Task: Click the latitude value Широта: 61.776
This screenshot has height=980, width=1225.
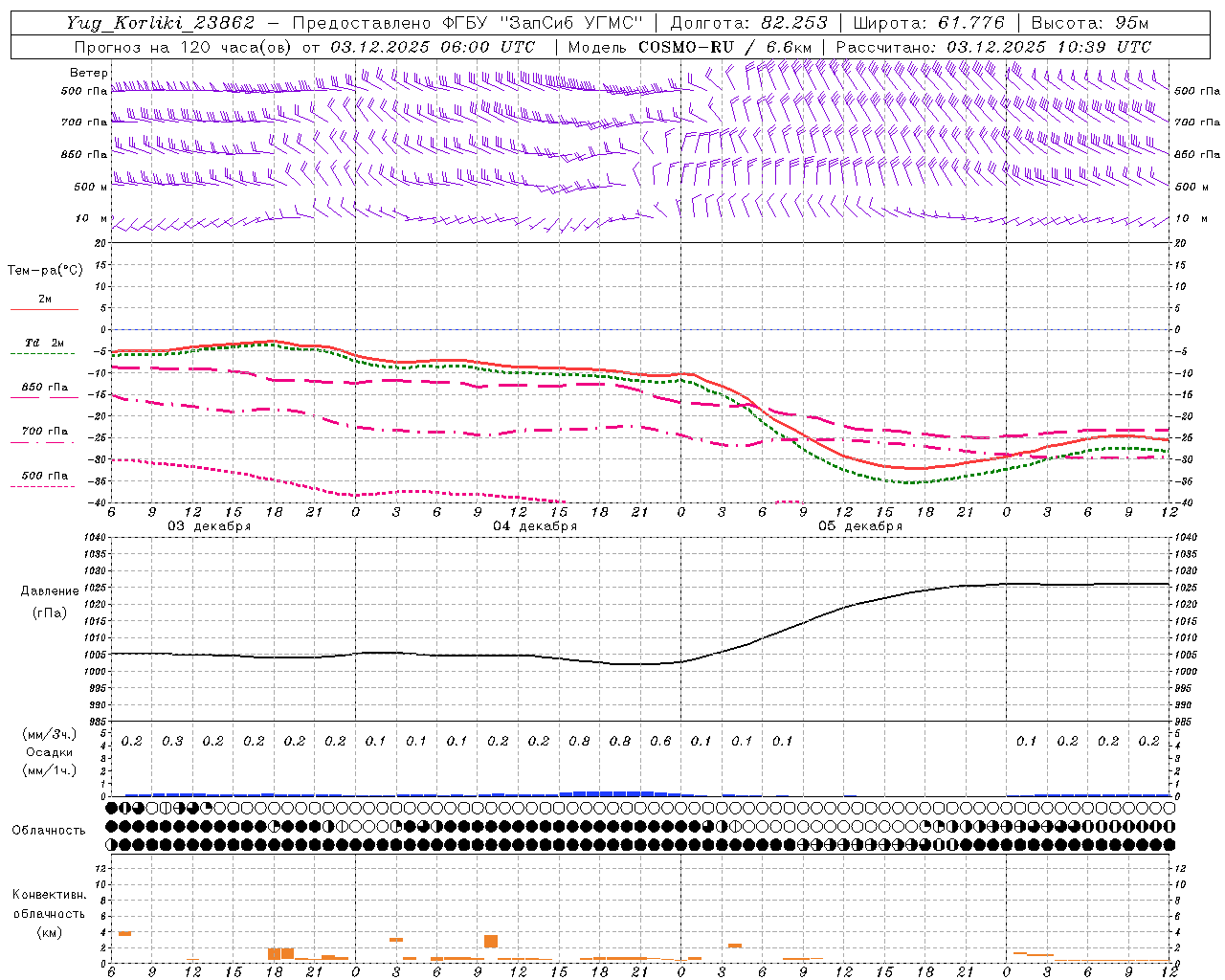Action: coord(928,22)
